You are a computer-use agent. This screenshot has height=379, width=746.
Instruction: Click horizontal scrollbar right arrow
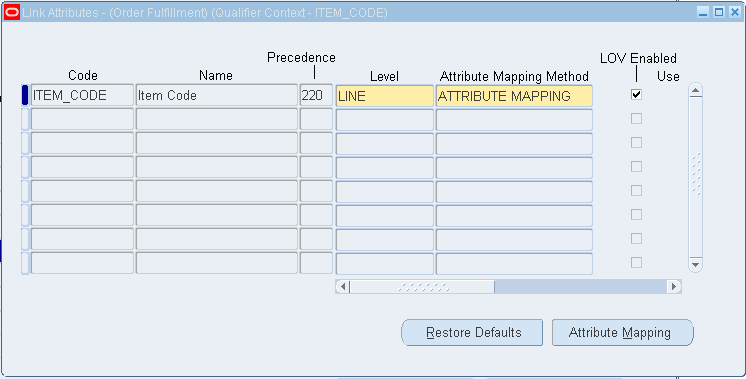pos(674,287)
